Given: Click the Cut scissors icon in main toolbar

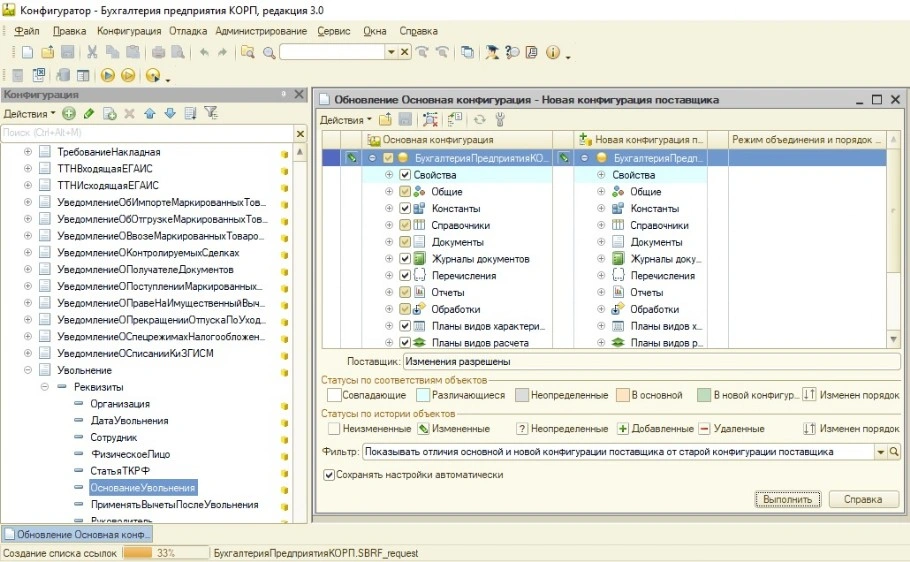Looking at the screenshot, I should click(x=92, y=52).
